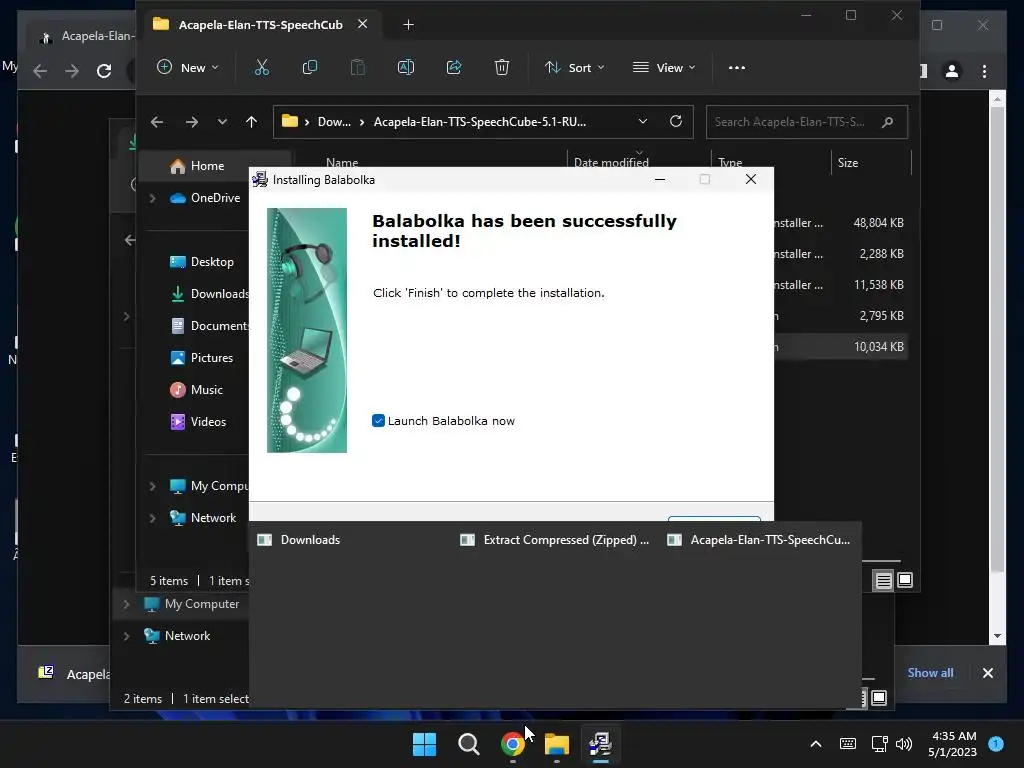Viewport: 1024px width, 768px height.
Task: Expand Network in back Explorer window
Action: pos(127,636)
